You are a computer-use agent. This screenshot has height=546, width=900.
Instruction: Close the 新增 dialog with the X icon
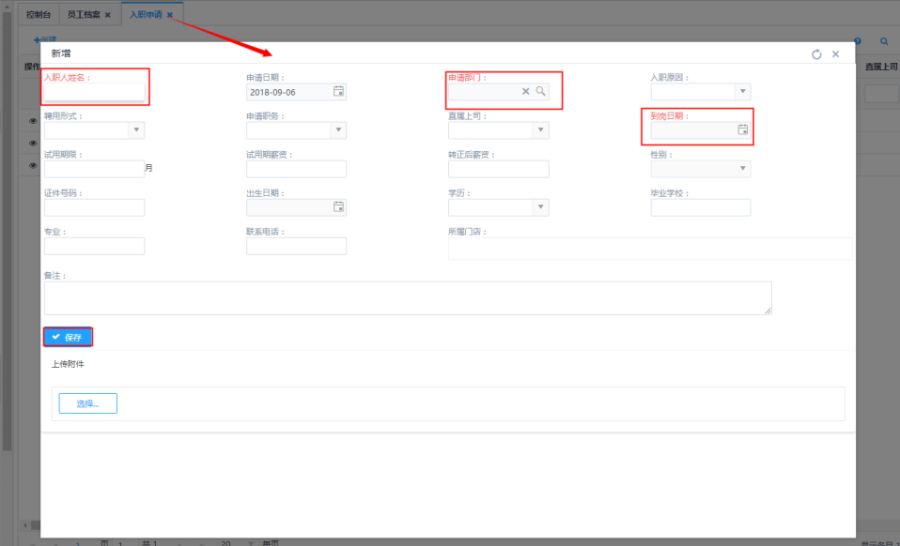click(836, 54)
